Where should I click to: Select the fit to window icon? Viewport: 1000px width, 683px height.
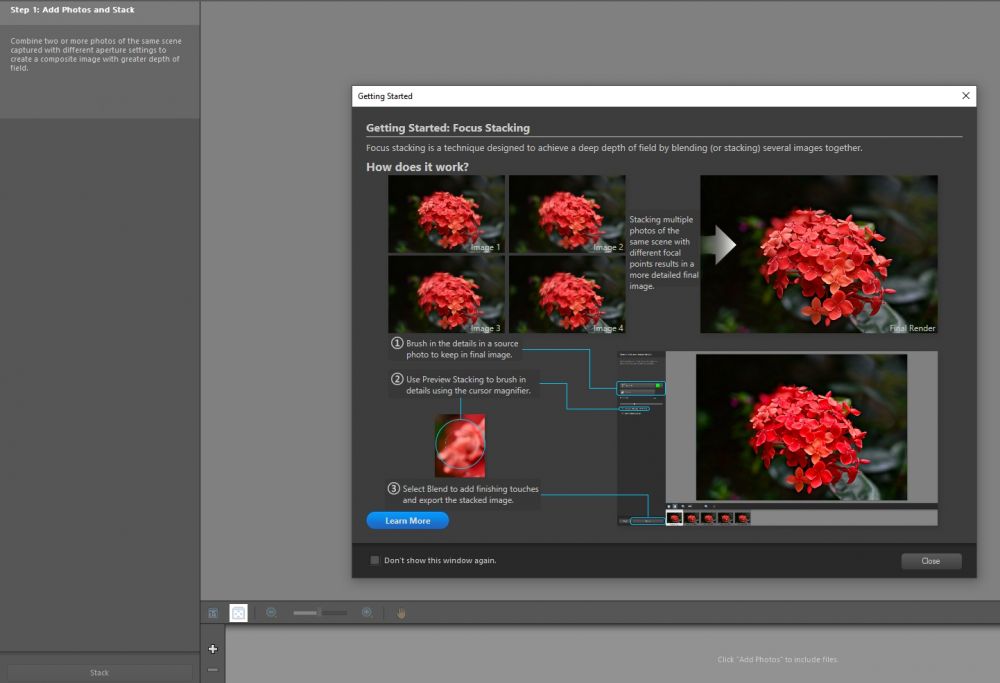pos(238,613)
